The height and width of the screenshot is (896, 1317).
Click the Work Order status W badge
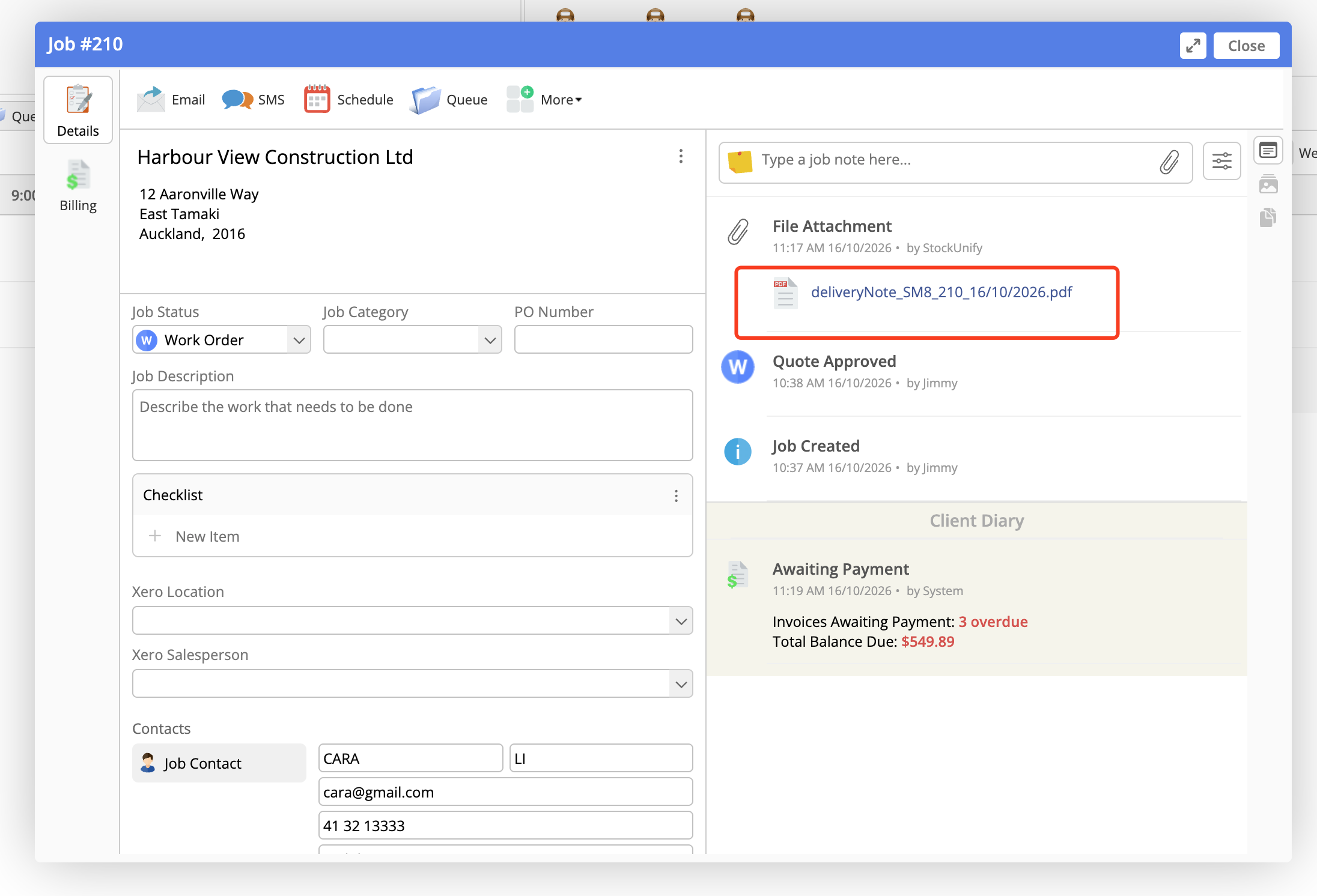[147, 341]
